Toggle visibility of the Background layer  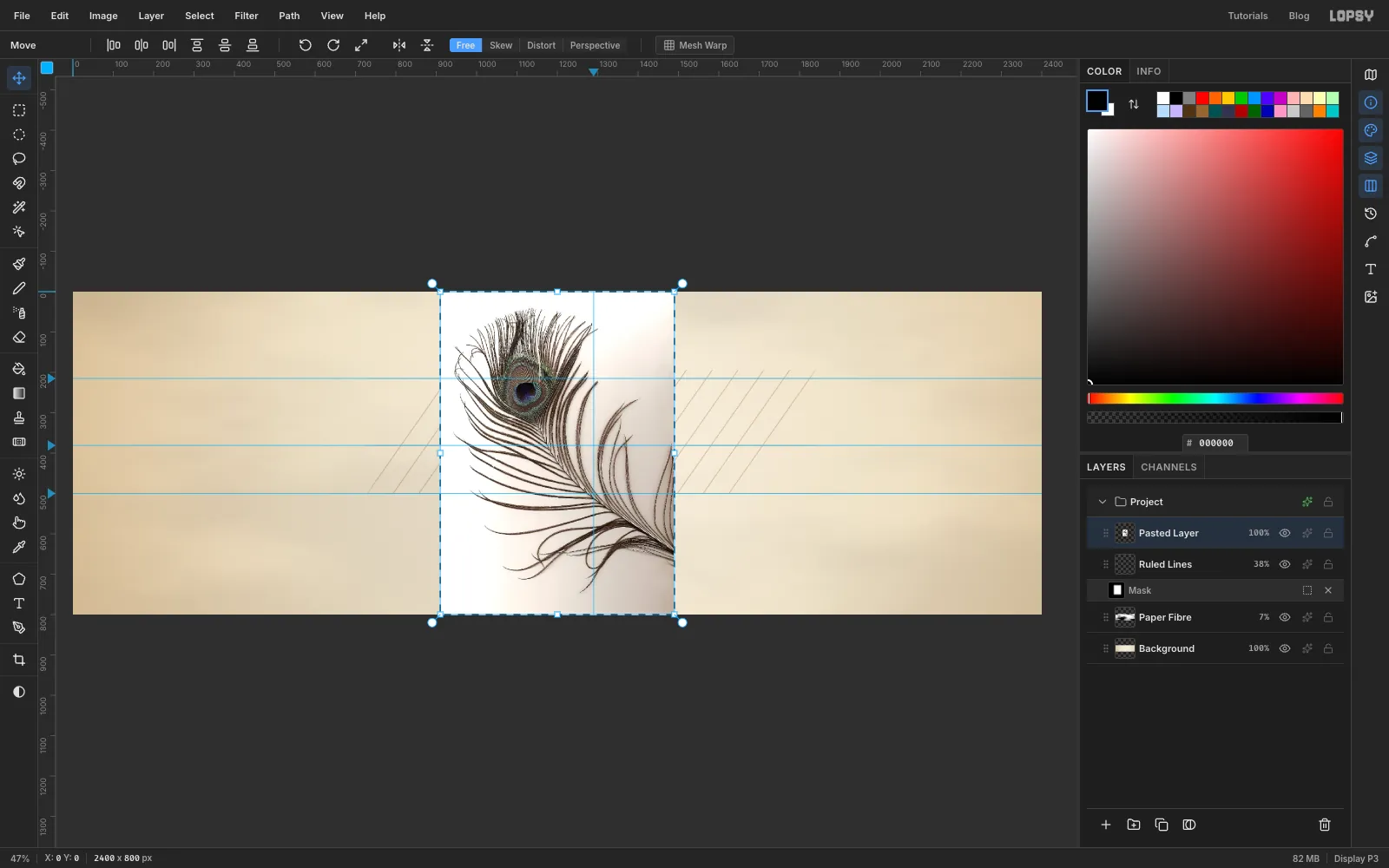tap(1285, 648)
